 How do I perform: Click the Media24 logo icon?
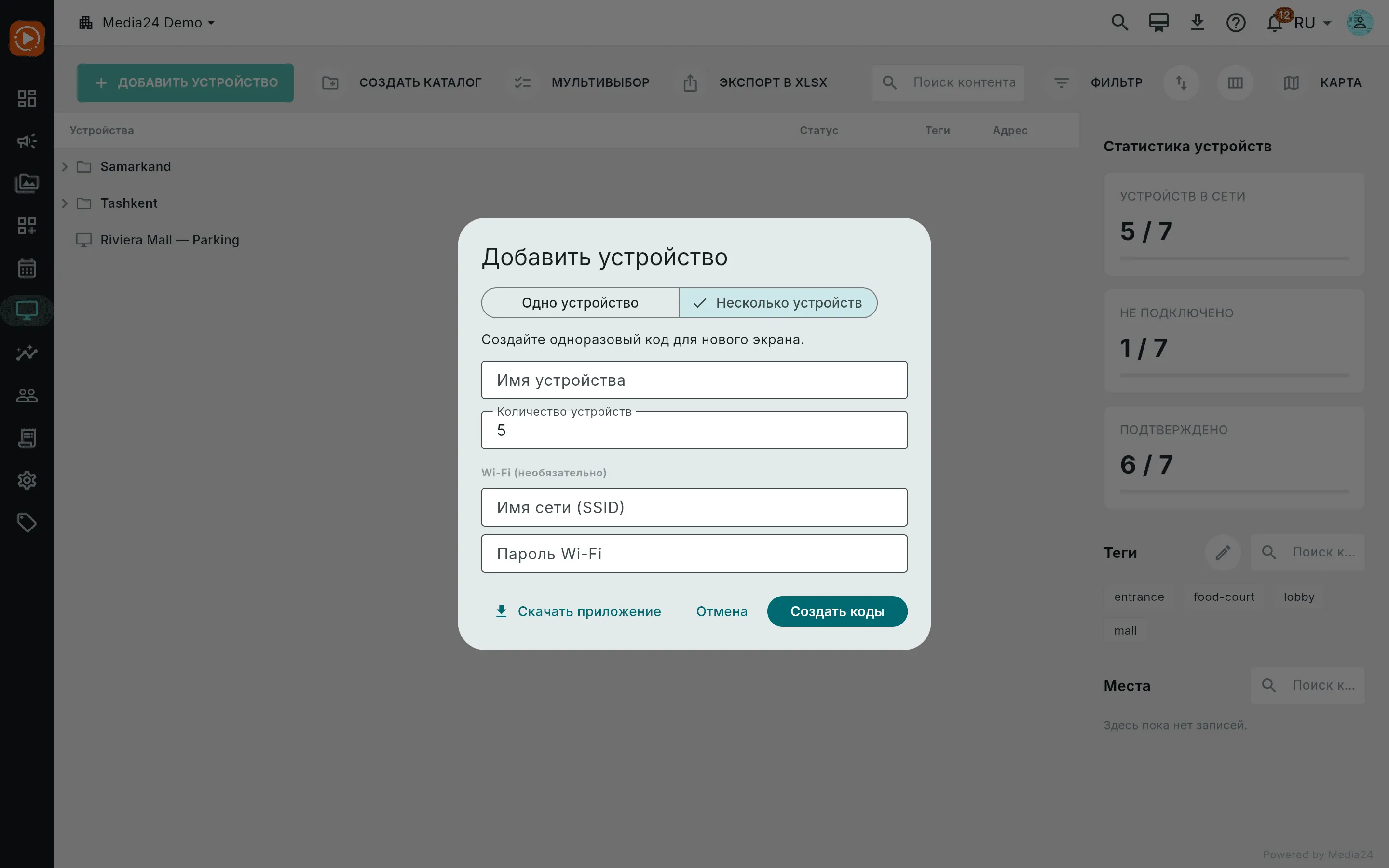tap(27, 39)
